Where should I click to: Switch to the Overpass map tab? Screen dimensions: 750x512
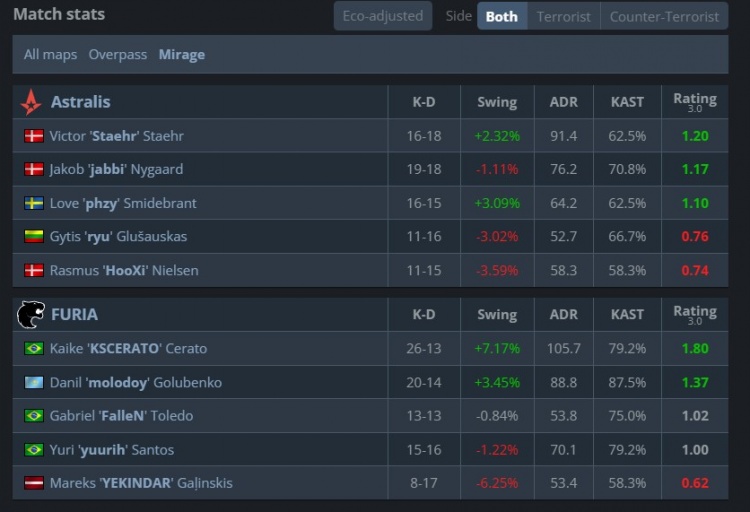point(117,55)
